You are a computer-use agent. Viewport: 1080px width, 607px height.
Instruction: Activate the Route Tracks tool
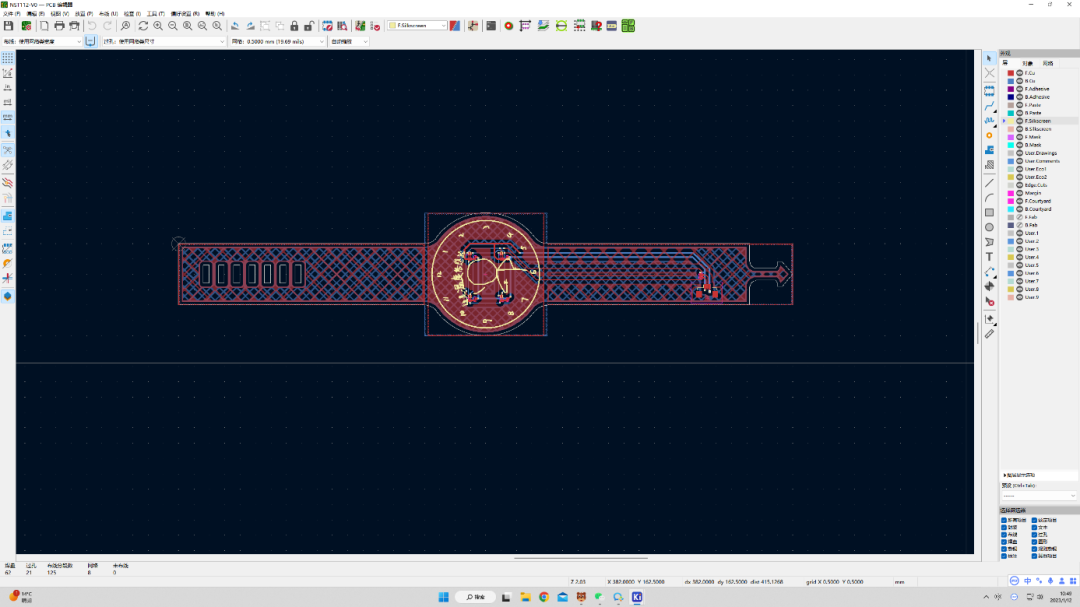pyautogui.click(x=989, y=105)
